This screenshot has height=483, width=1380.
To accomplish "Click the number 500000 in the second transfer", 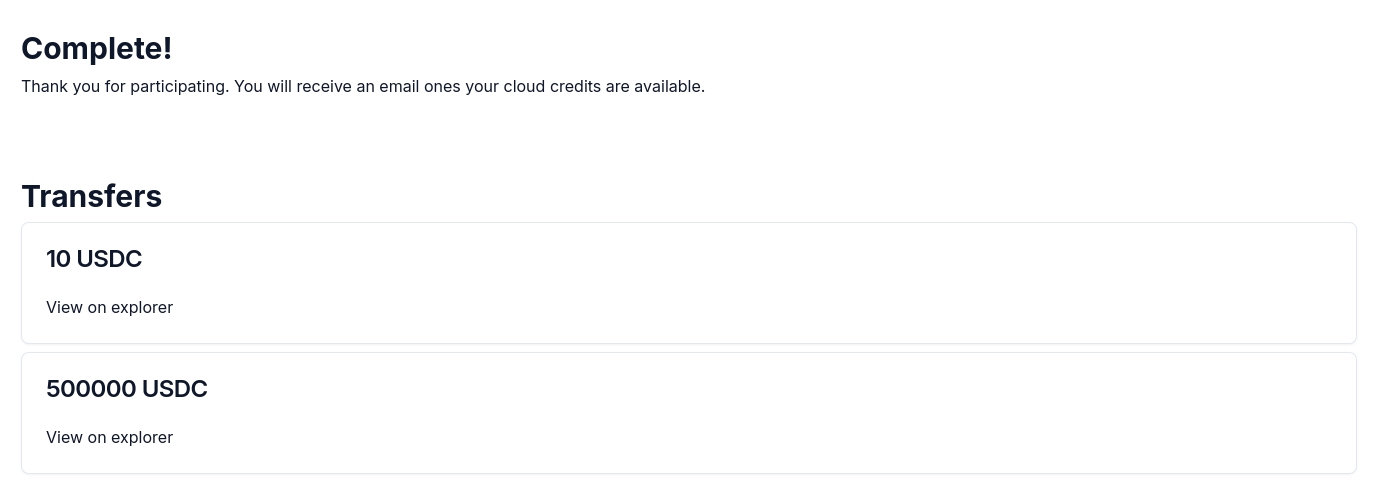I will coord(91,389).
